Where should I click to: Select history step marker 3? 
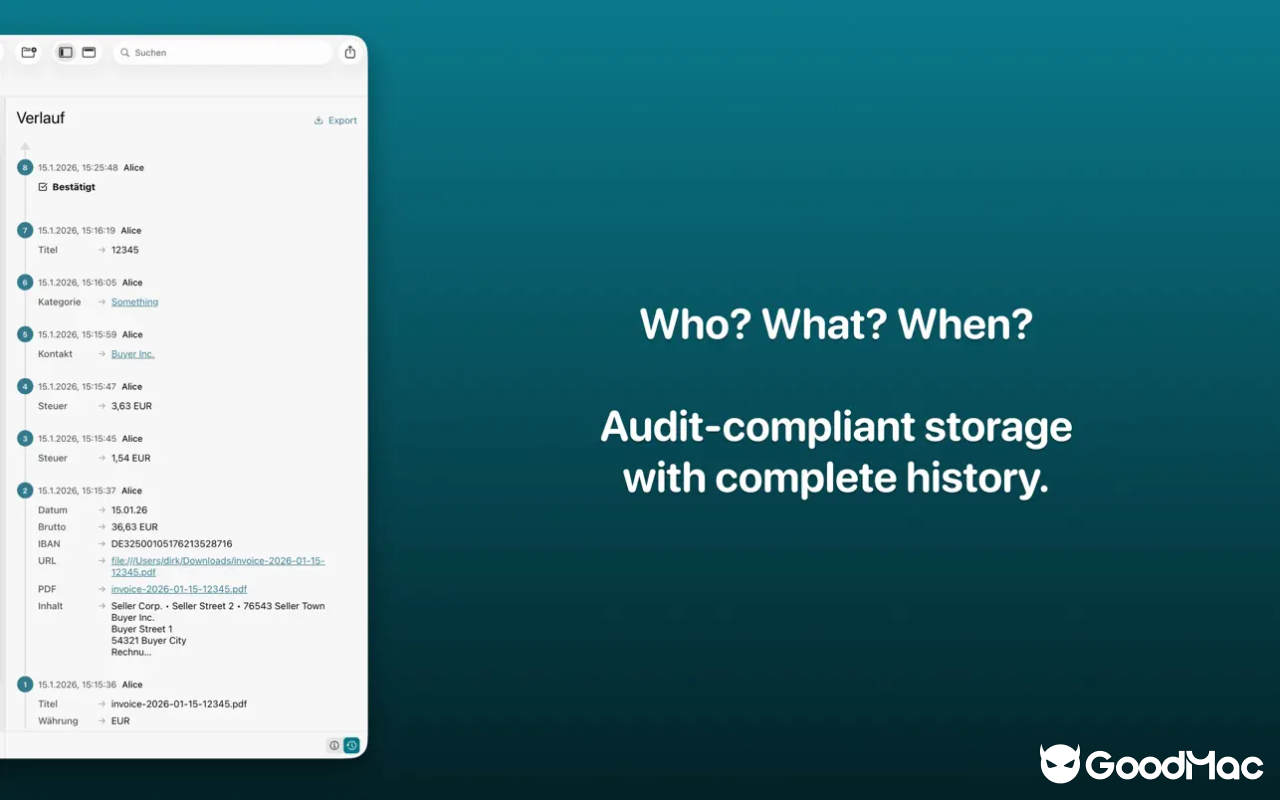[x=25, y=438]
